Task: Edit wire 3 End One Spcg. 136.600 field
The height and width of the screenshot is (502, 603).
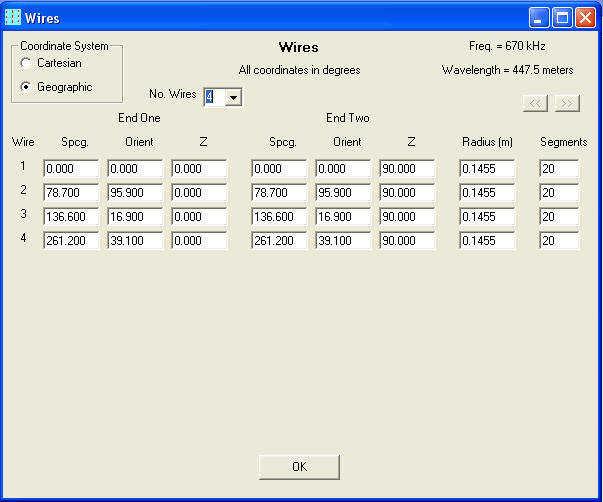Action: coord(71,217)
